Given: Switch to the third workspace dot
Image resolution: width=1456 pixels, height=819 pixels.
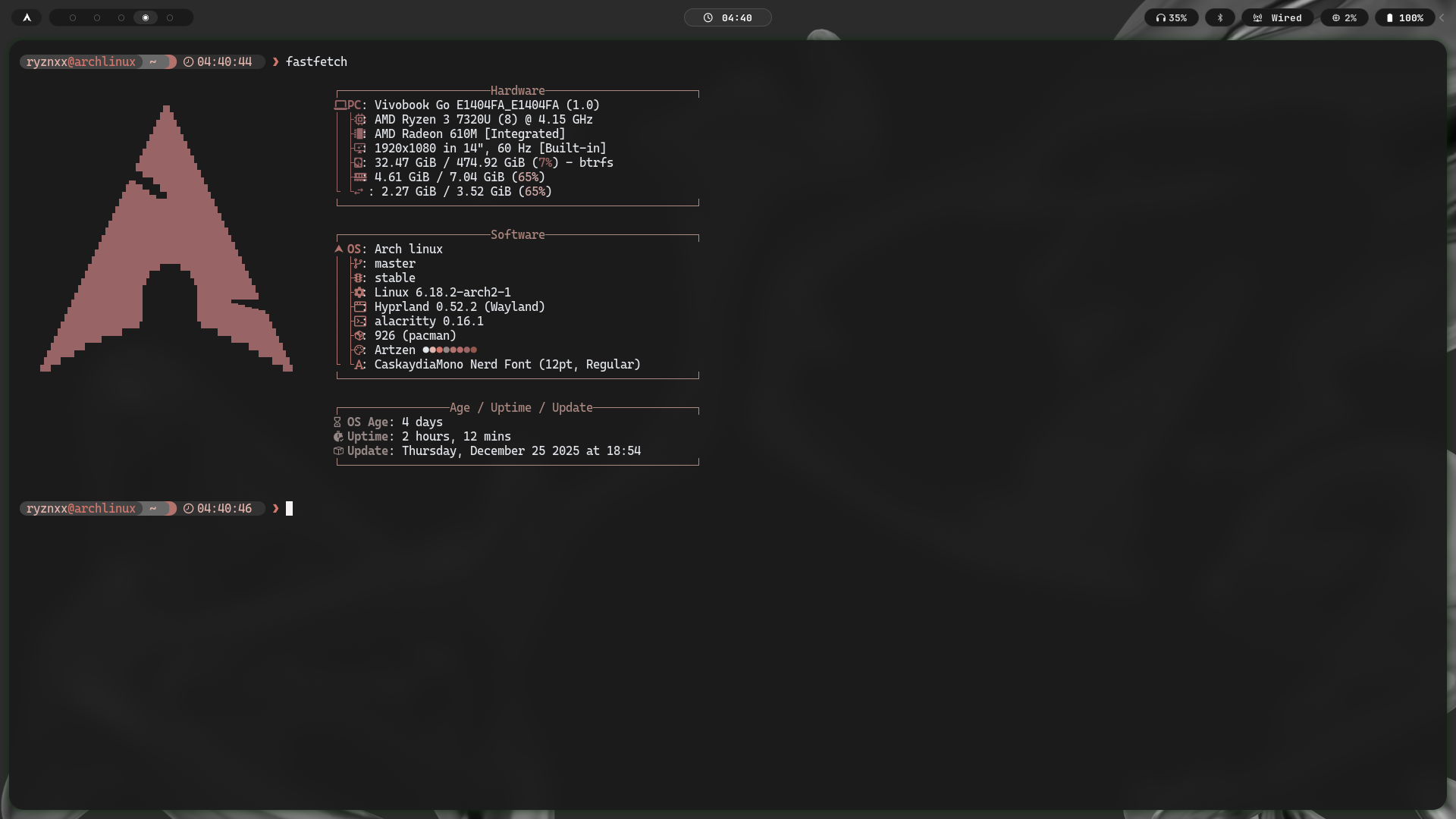Looking at the screenshot, I should [121, 17].
